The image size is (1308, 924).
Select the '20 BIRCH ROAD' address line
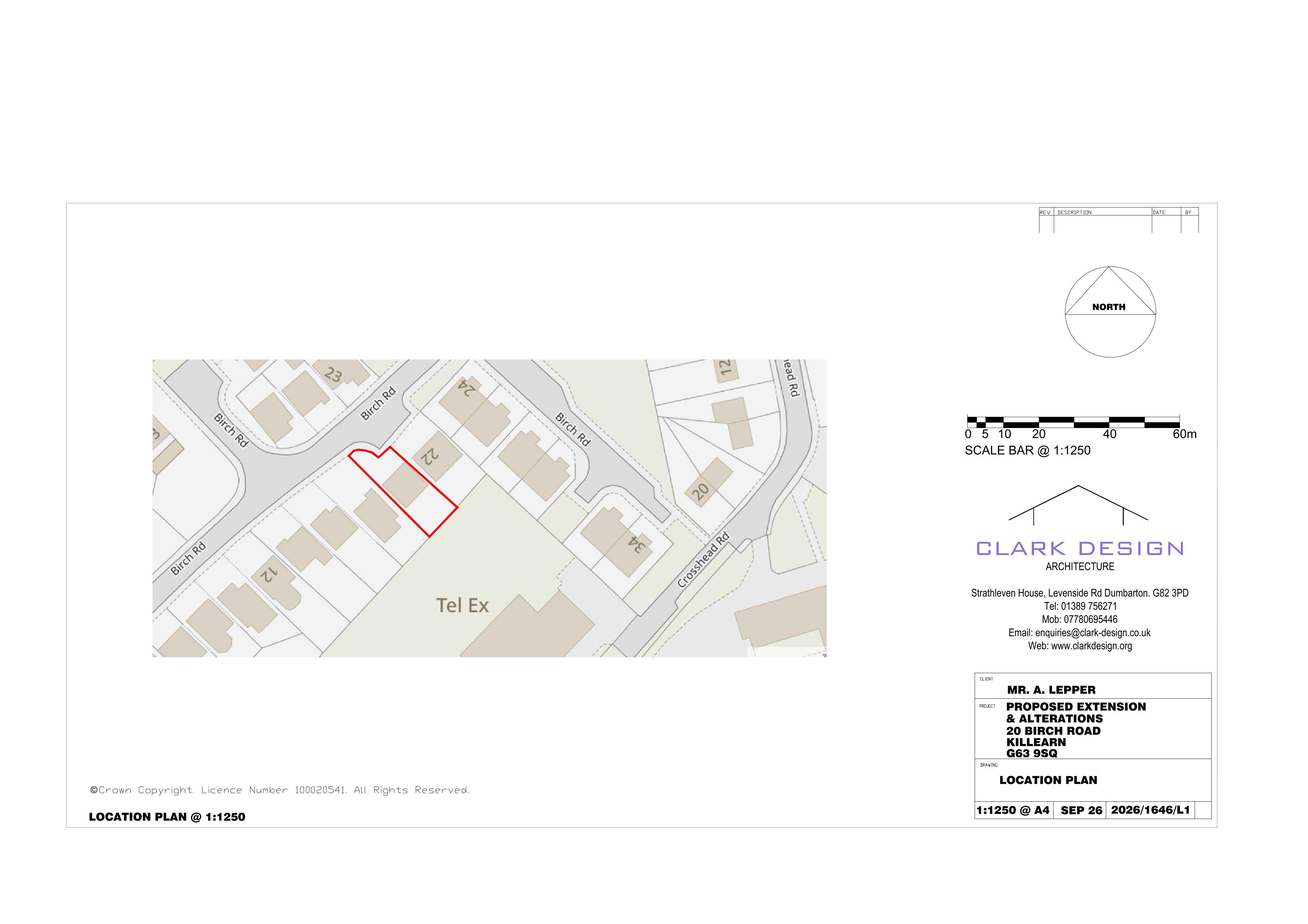coord(1053,731)
